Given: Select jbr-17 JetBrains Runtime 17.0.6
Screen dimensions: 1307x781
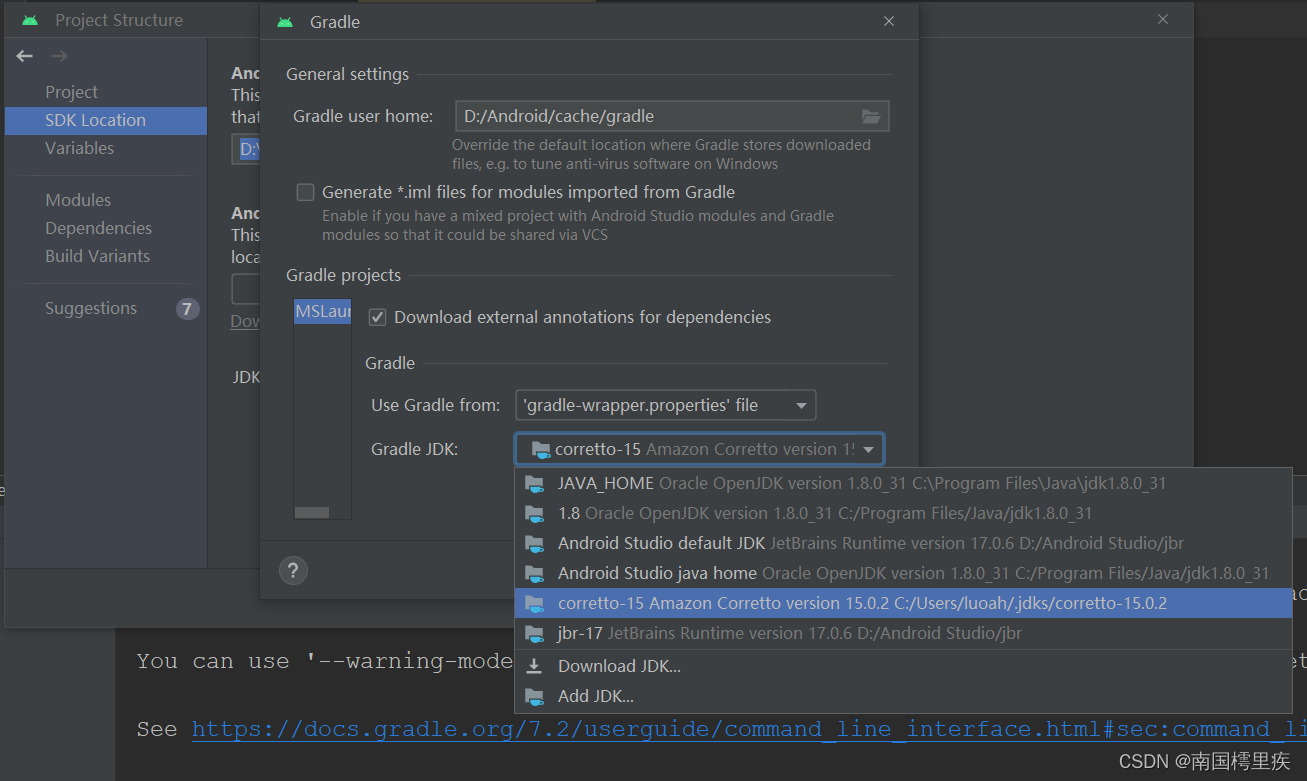Looking at the screenshot, I should point(903,633).
